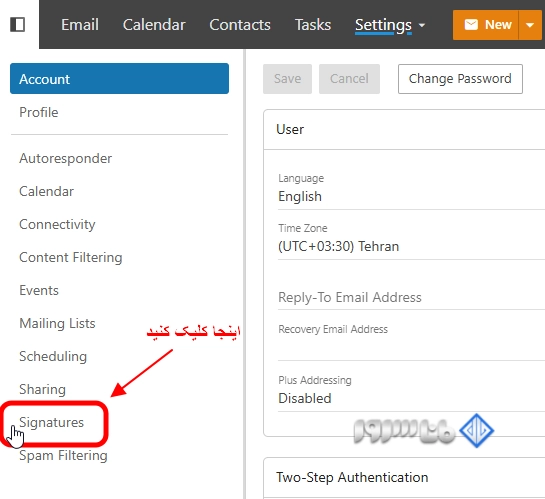Open Autoresponder settings
This screenshot has height=499, width=545.
point(65,158)
